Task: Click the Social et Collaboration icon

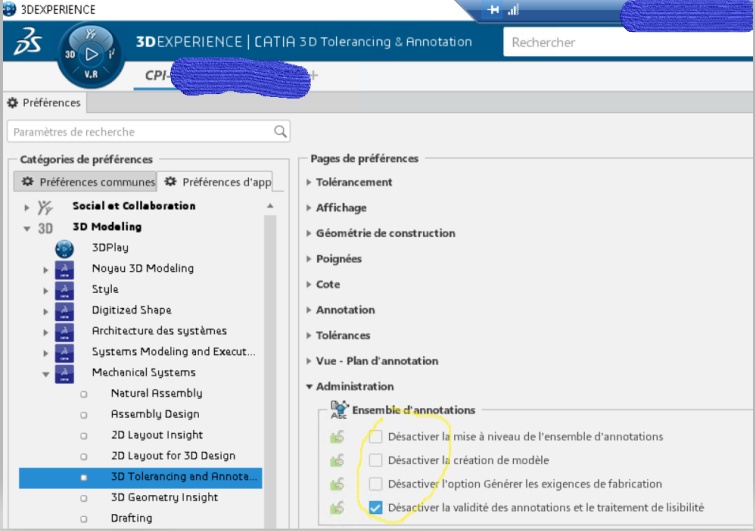Action: point(45,207)
